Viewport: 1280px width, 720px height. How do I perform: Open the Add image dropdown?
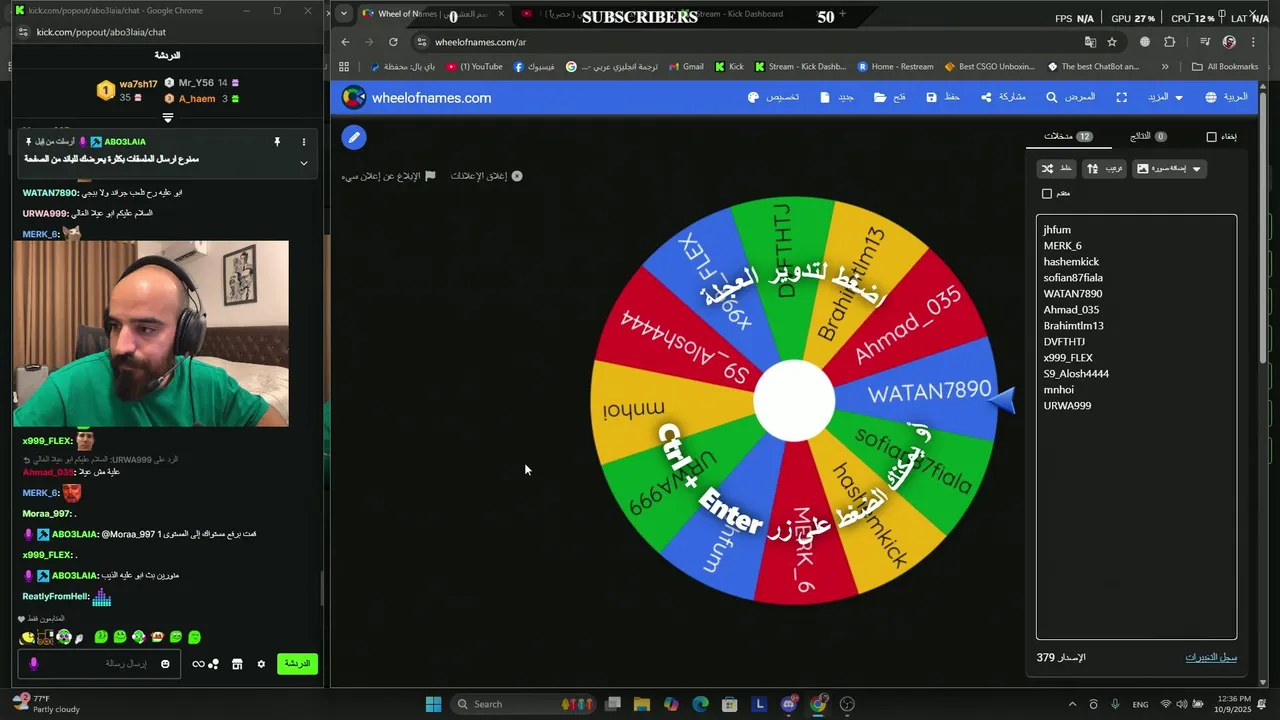pos(1169,168)
